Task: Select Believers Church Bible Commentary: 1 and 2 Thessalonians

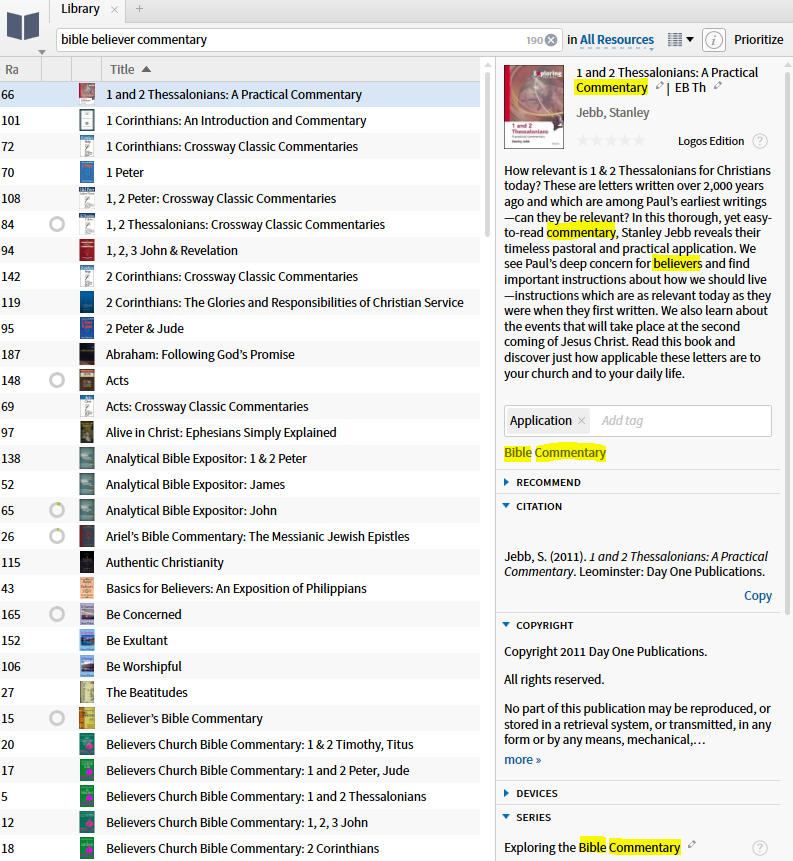Action: [239, 796]
